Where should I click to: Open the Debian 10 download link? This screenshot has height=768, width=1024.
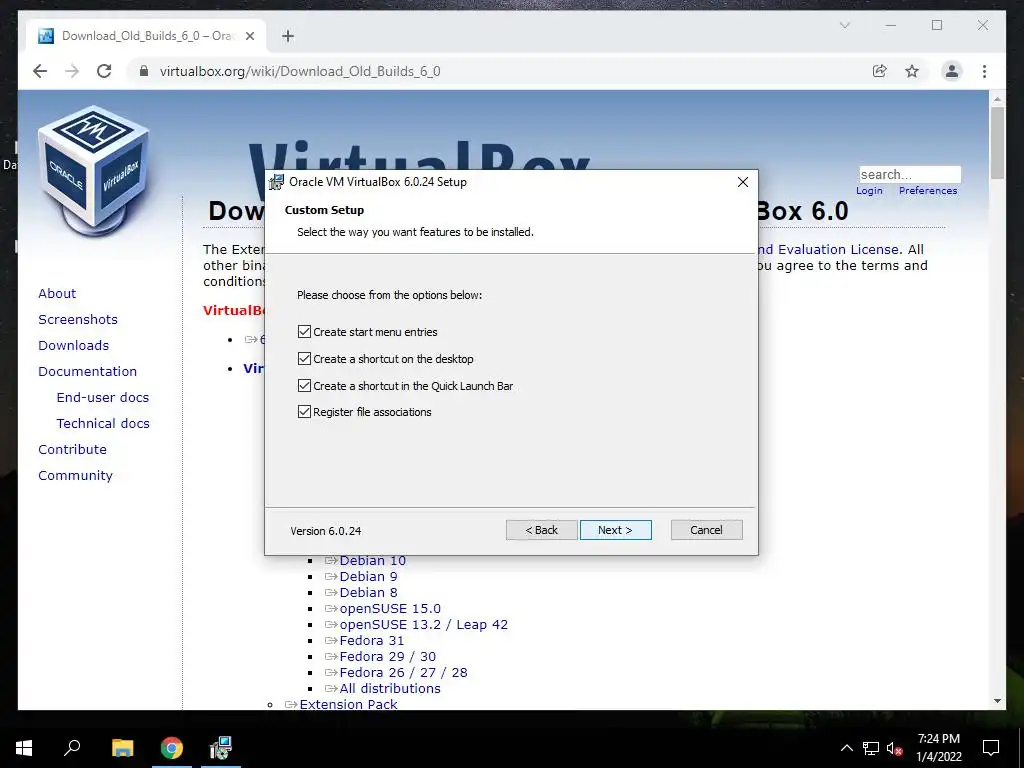(x=372, y=561)
